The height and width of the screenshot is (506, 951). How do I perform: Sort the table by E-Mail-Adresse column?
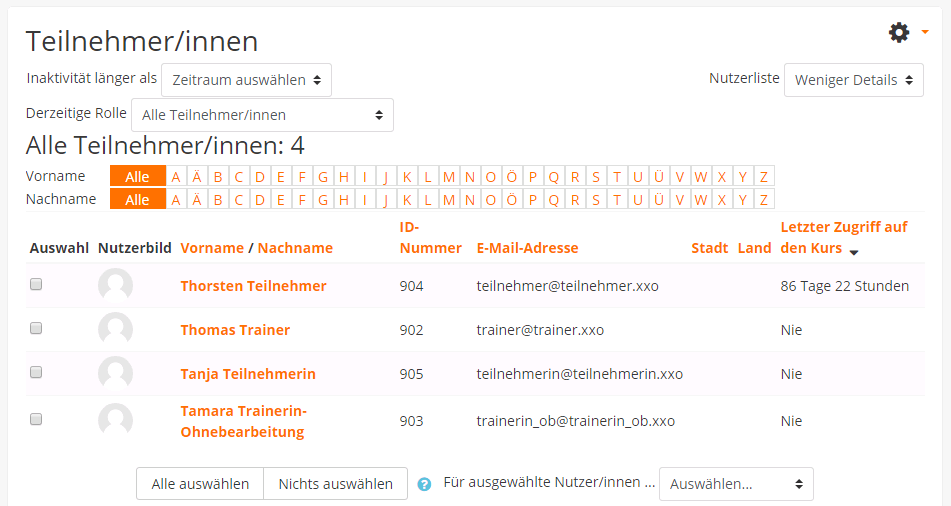click(x=527, y=248)
